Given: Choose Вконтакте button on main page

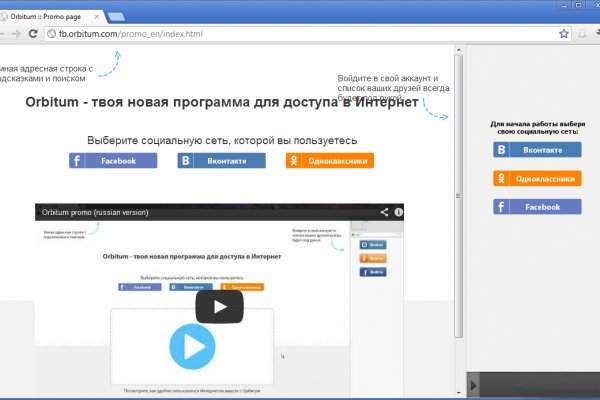Looking at the screenshot, I should click(222, 160).
